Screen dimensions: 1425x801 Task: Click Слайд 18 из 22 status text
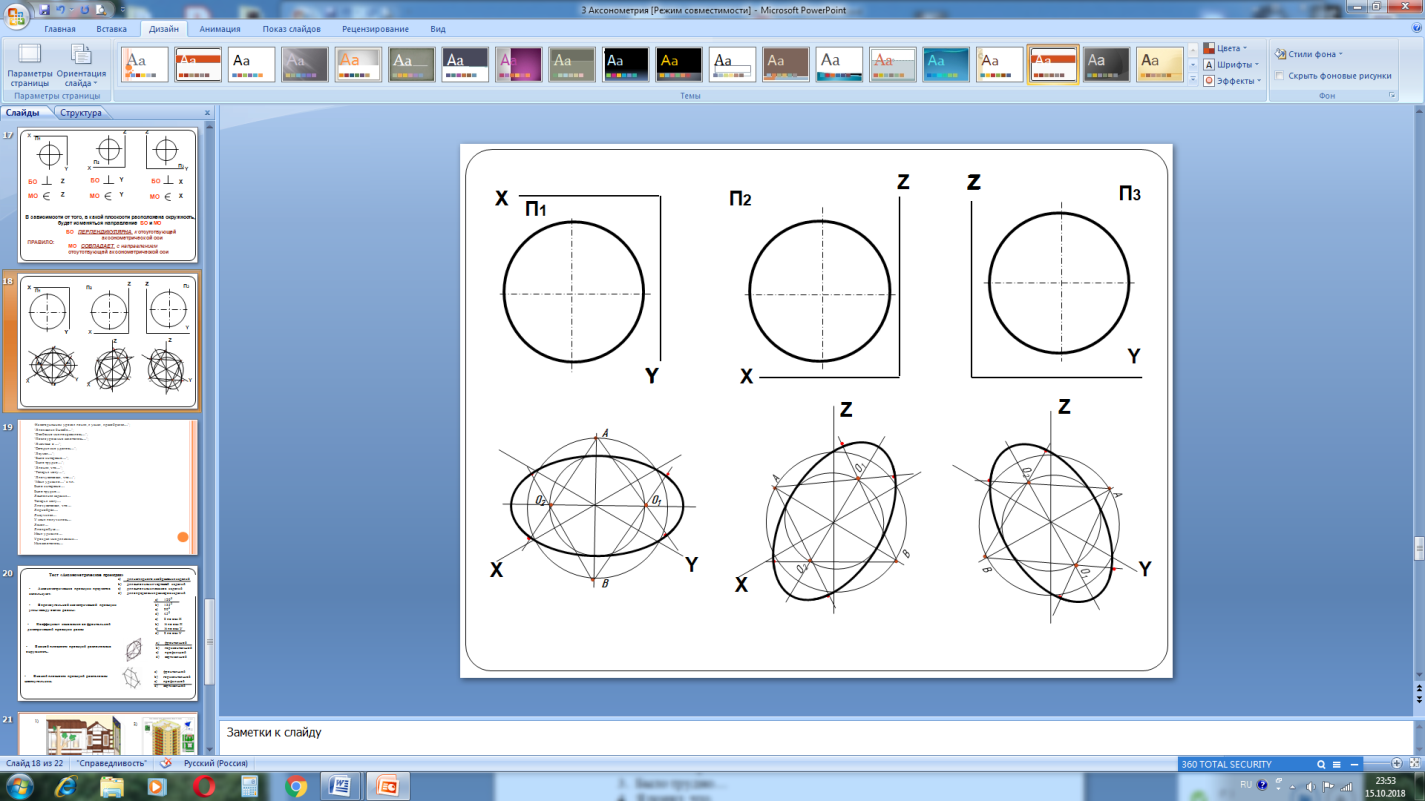click(36, 763)
